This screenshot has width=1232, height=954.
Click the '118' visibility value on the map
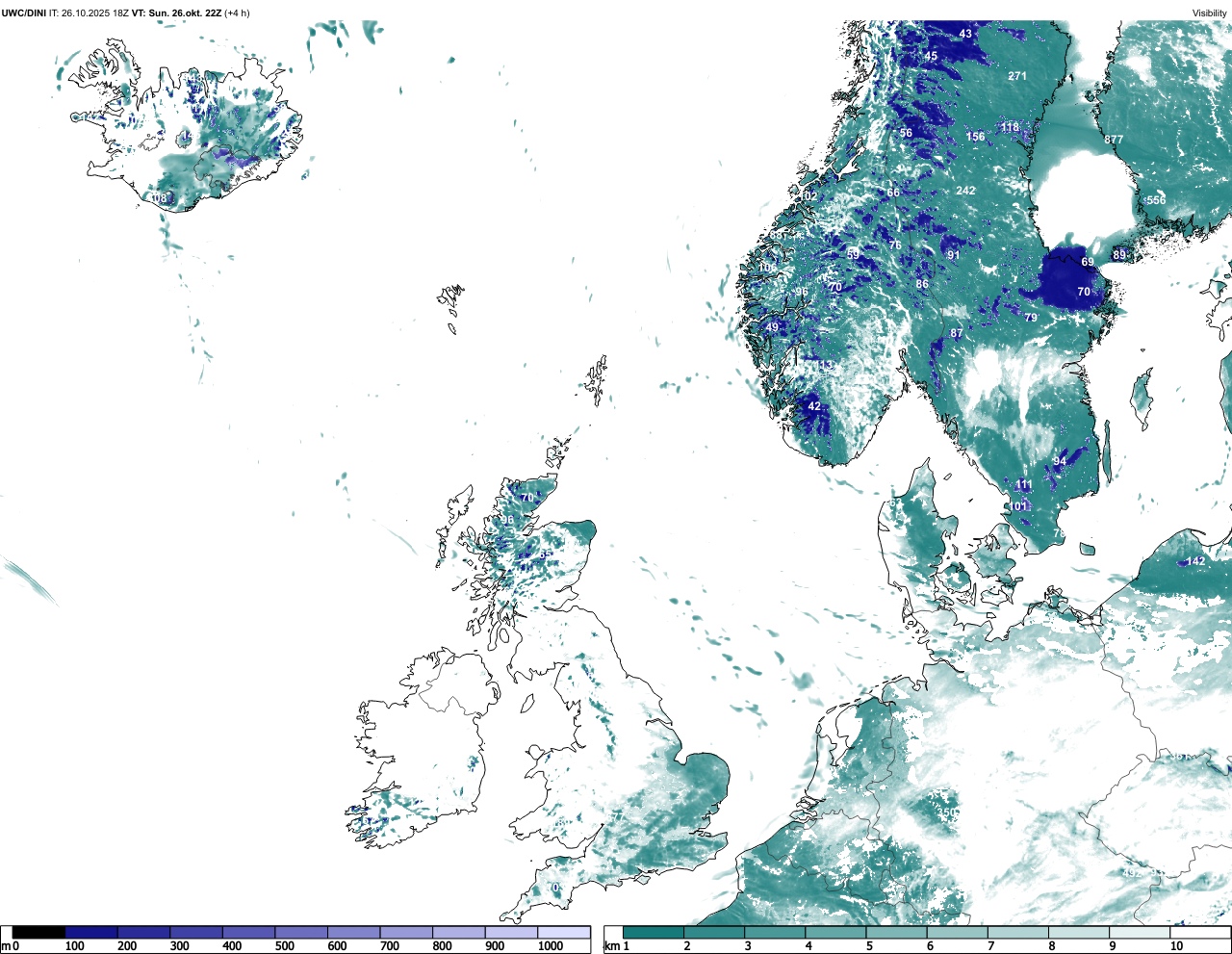(1010, 127)
